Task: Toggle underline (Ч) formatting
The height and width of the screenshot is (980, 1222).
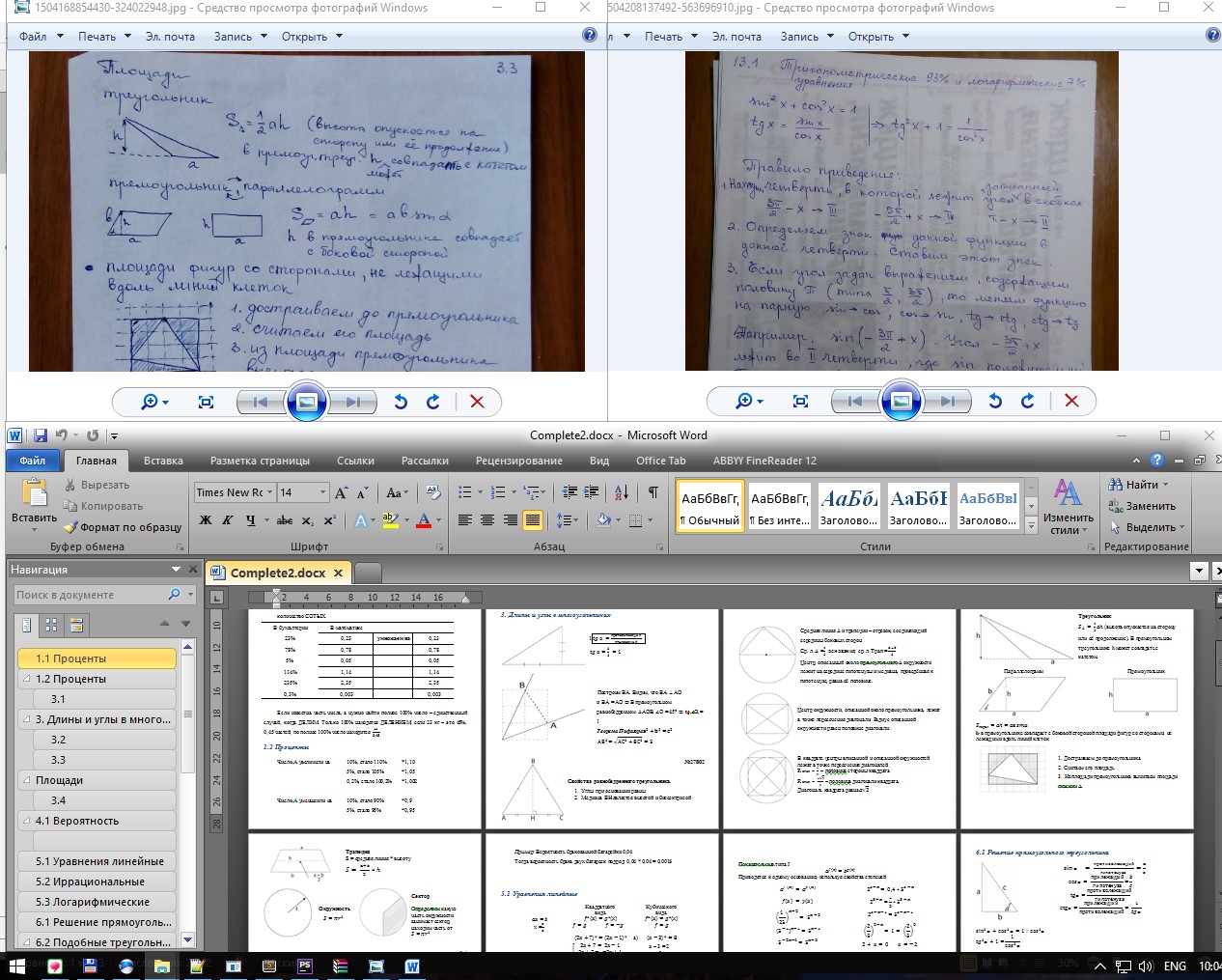Action: click(251, 520)
